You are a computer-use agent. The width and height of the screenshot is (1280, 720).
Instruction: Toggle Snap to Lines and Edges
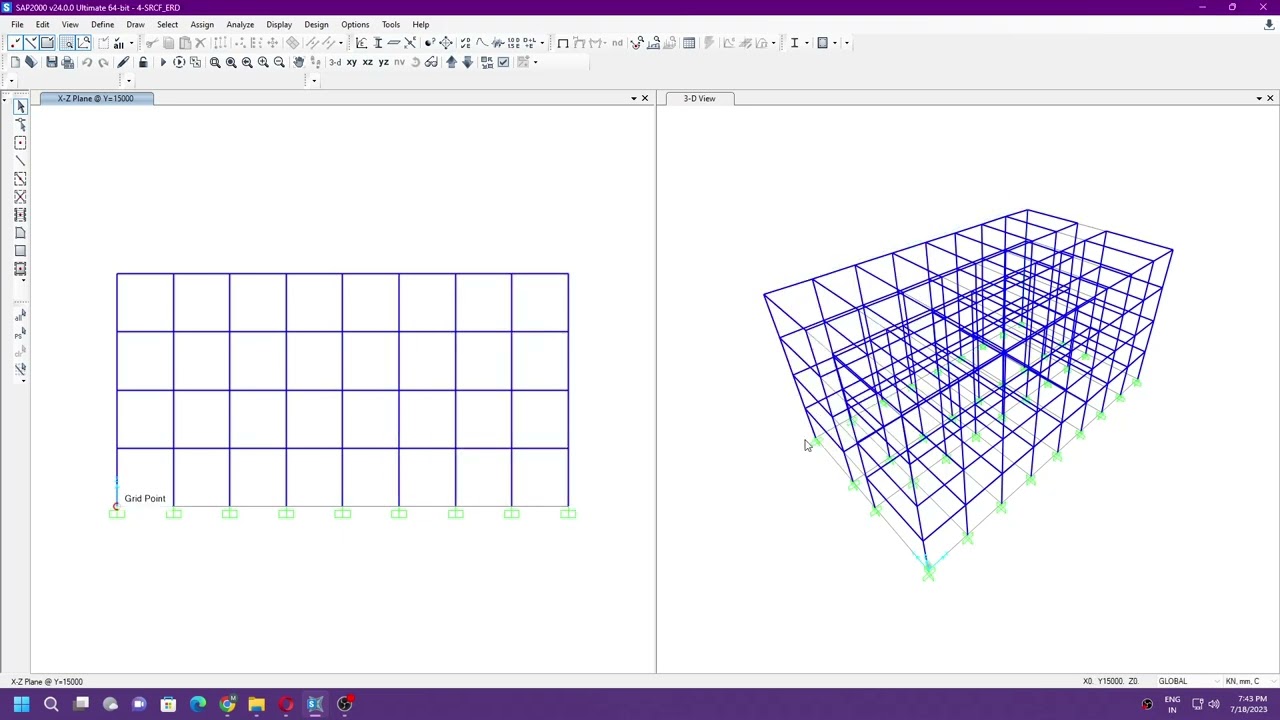pyautogui.click(x=31, y=43)
